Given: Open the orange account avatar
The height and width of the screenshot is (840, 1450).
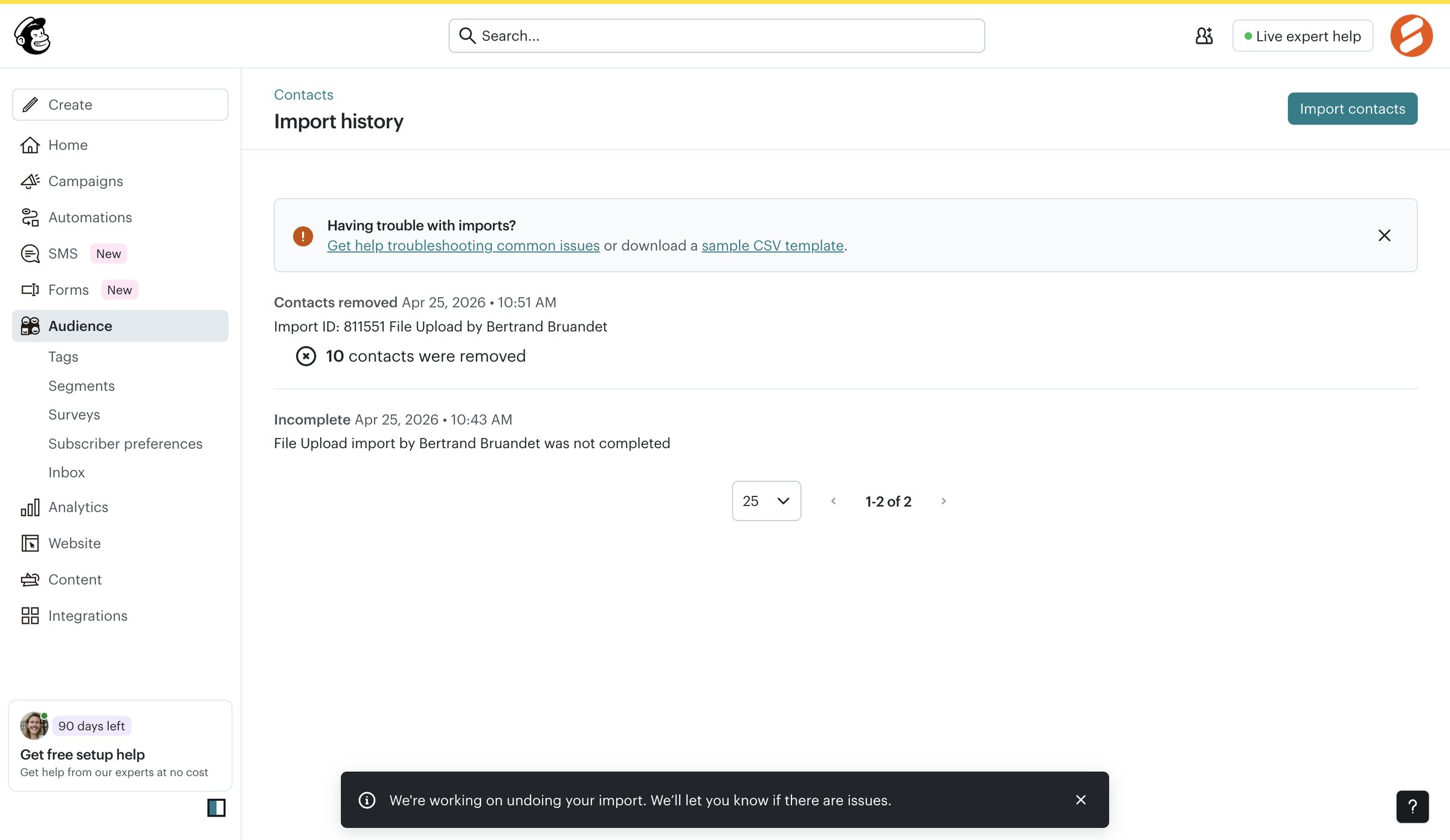Looking at the screenshot, I should tap(1411, 36).
